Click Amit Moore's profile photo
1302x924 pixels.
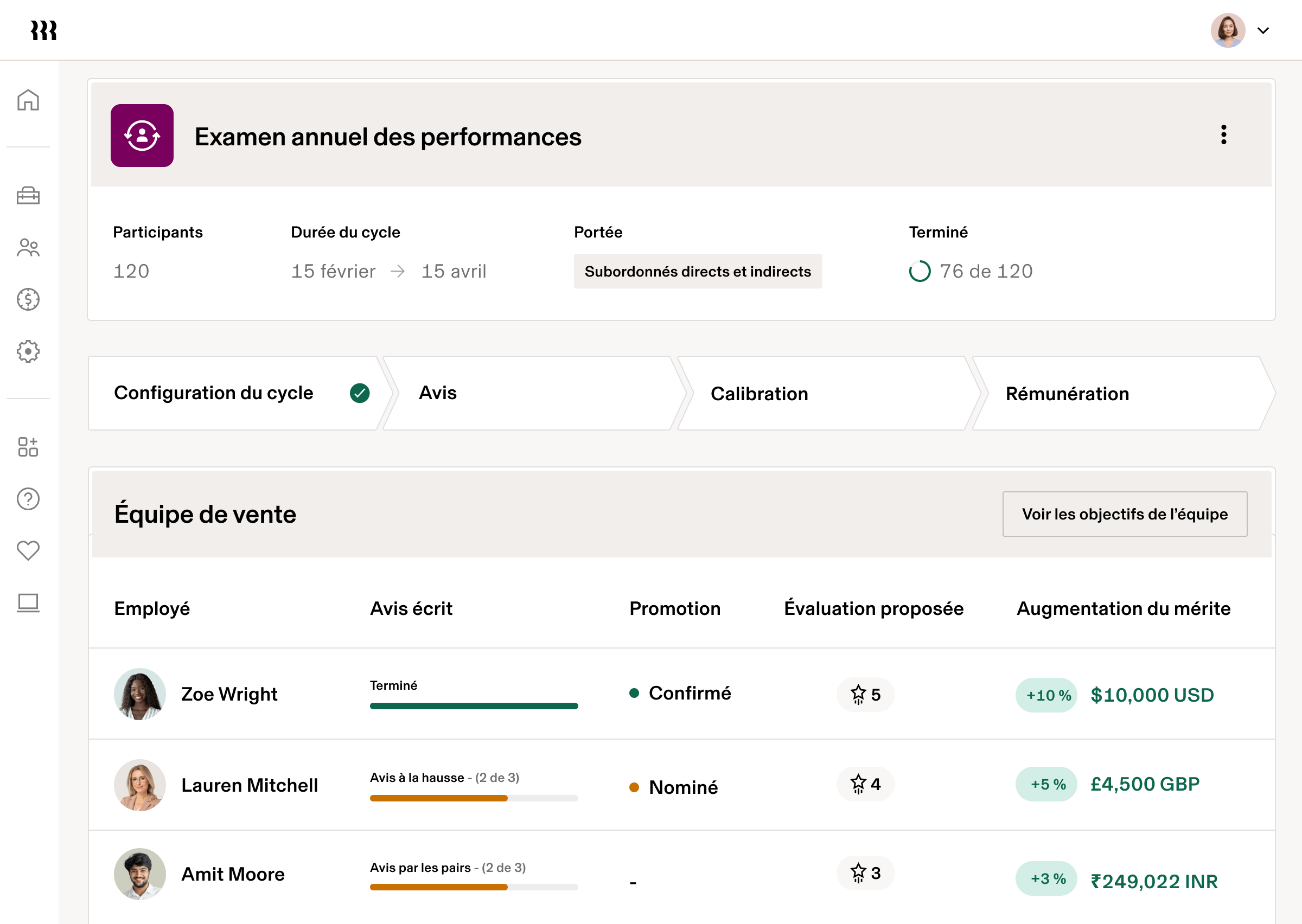pos(139,874)
